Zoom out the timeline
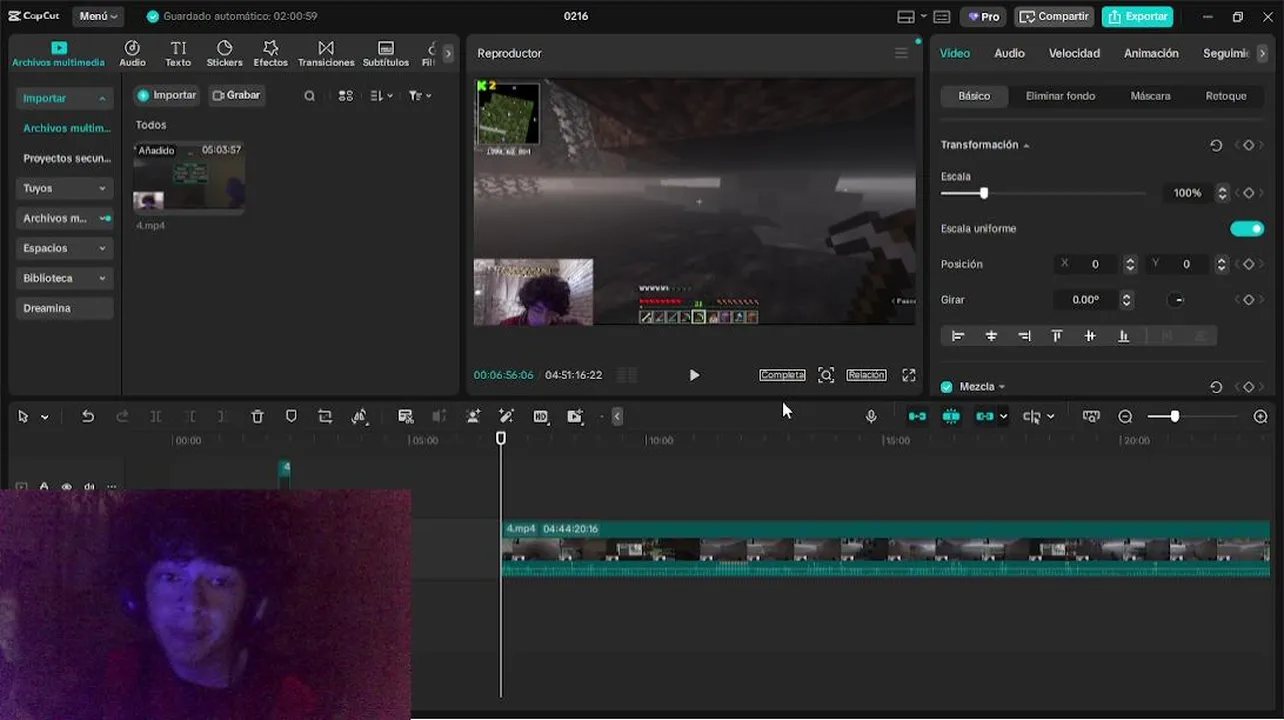Viewport: 1284px width, 720px height. pyautogui.click(x=1125, y=416)
